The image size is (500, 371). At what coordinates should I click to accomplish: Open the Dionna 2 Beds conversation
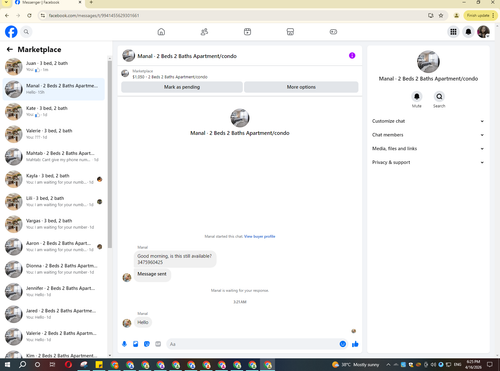(x=54, y=269)
